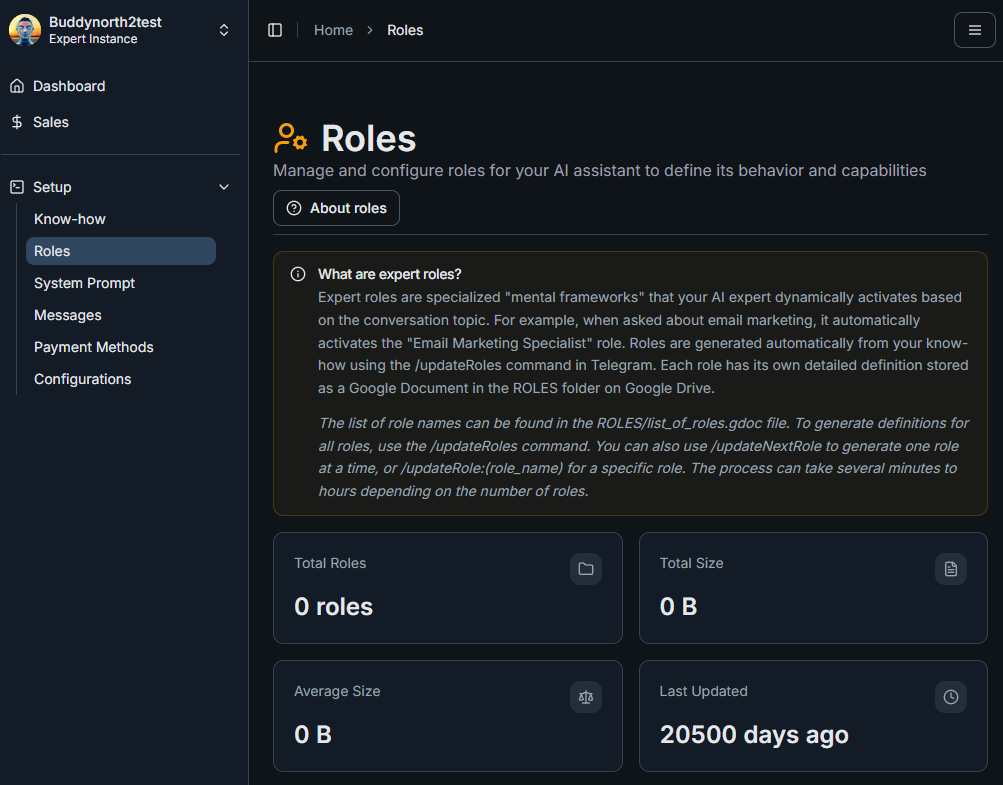Go to the System Prompt page
The height and width of the screenshot is (785, 1003).
84,283
